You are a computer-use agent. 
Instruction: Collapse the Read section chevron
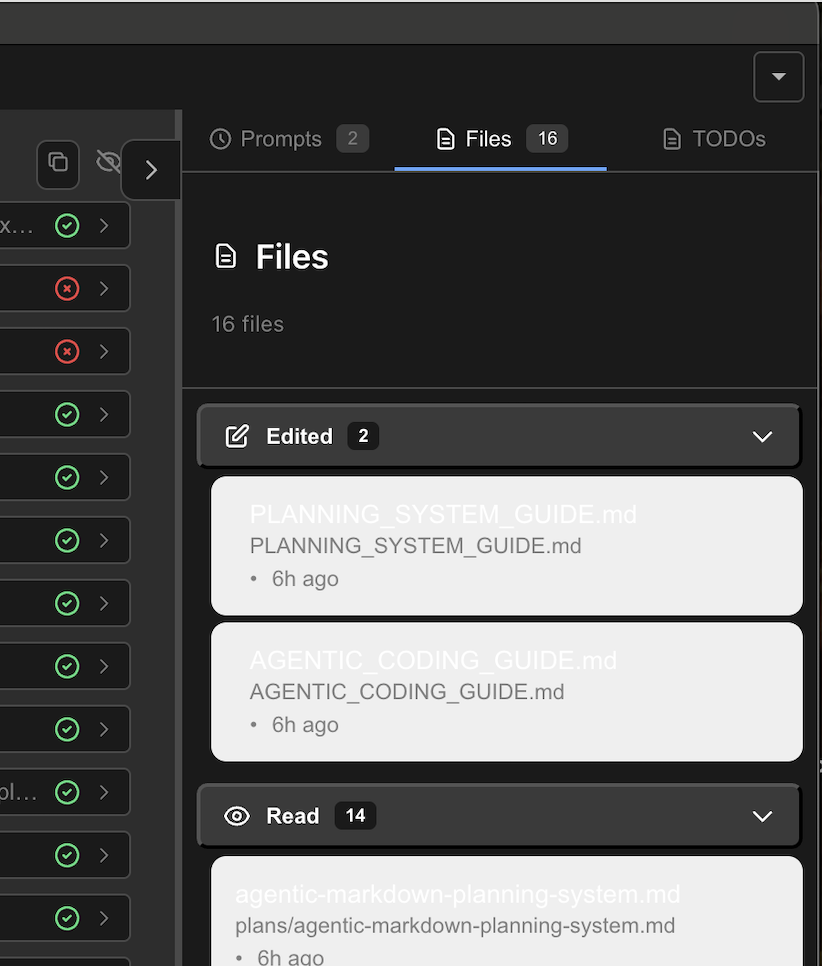click(762, 817)
